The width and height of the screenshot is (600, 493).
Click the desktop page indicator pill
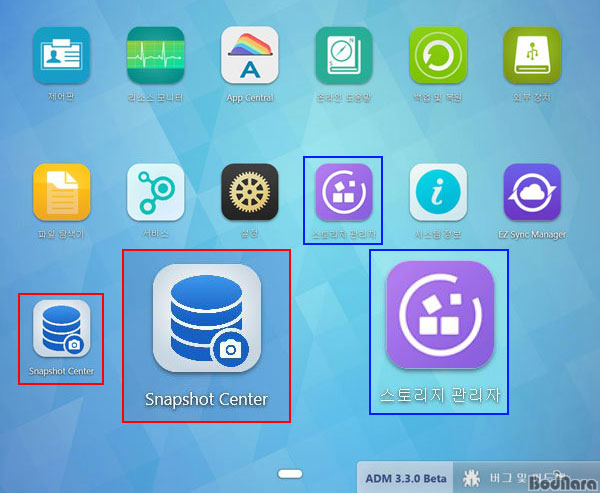[290, 474]
